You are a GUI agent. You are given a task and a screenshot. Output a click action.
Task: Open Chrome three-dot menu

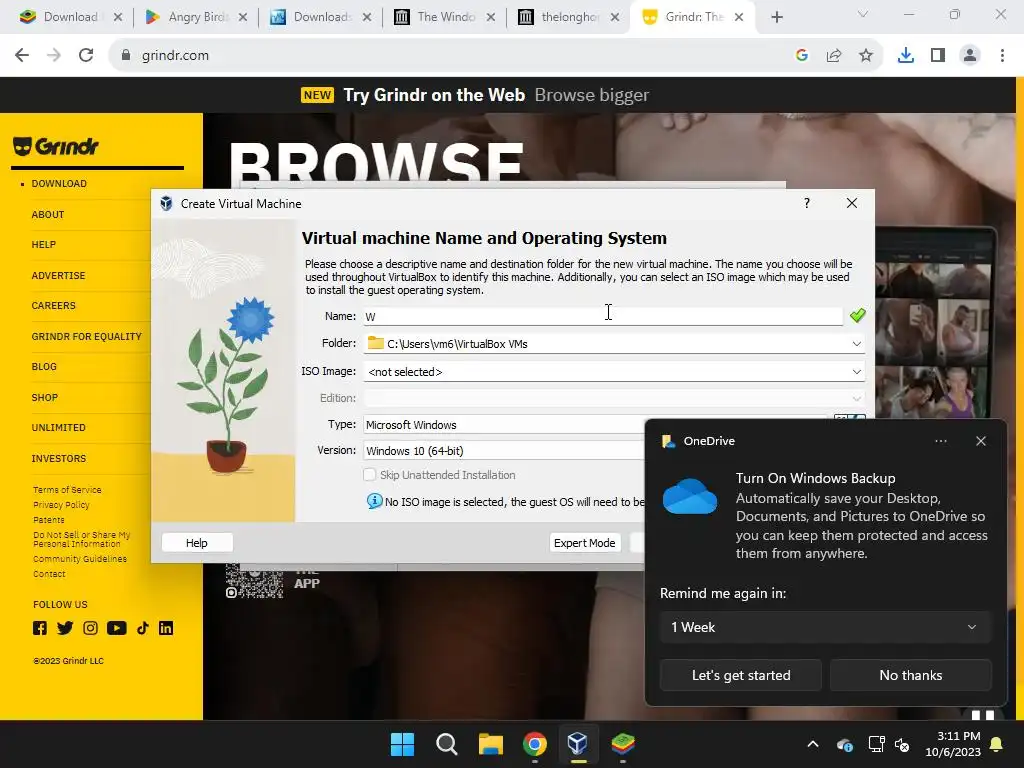pyautogui.click(x=1002, y=56)
